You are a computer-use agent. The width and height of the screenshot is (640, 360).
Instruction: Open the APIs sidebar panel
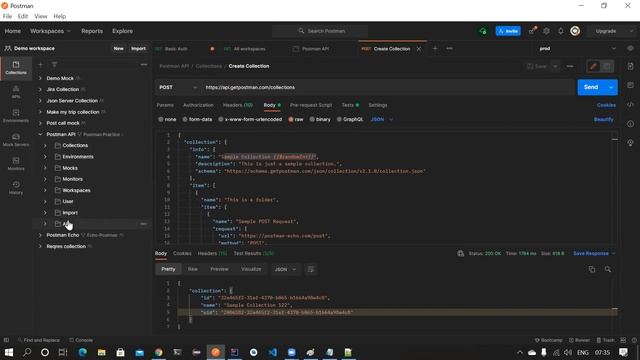pos(16,92)
